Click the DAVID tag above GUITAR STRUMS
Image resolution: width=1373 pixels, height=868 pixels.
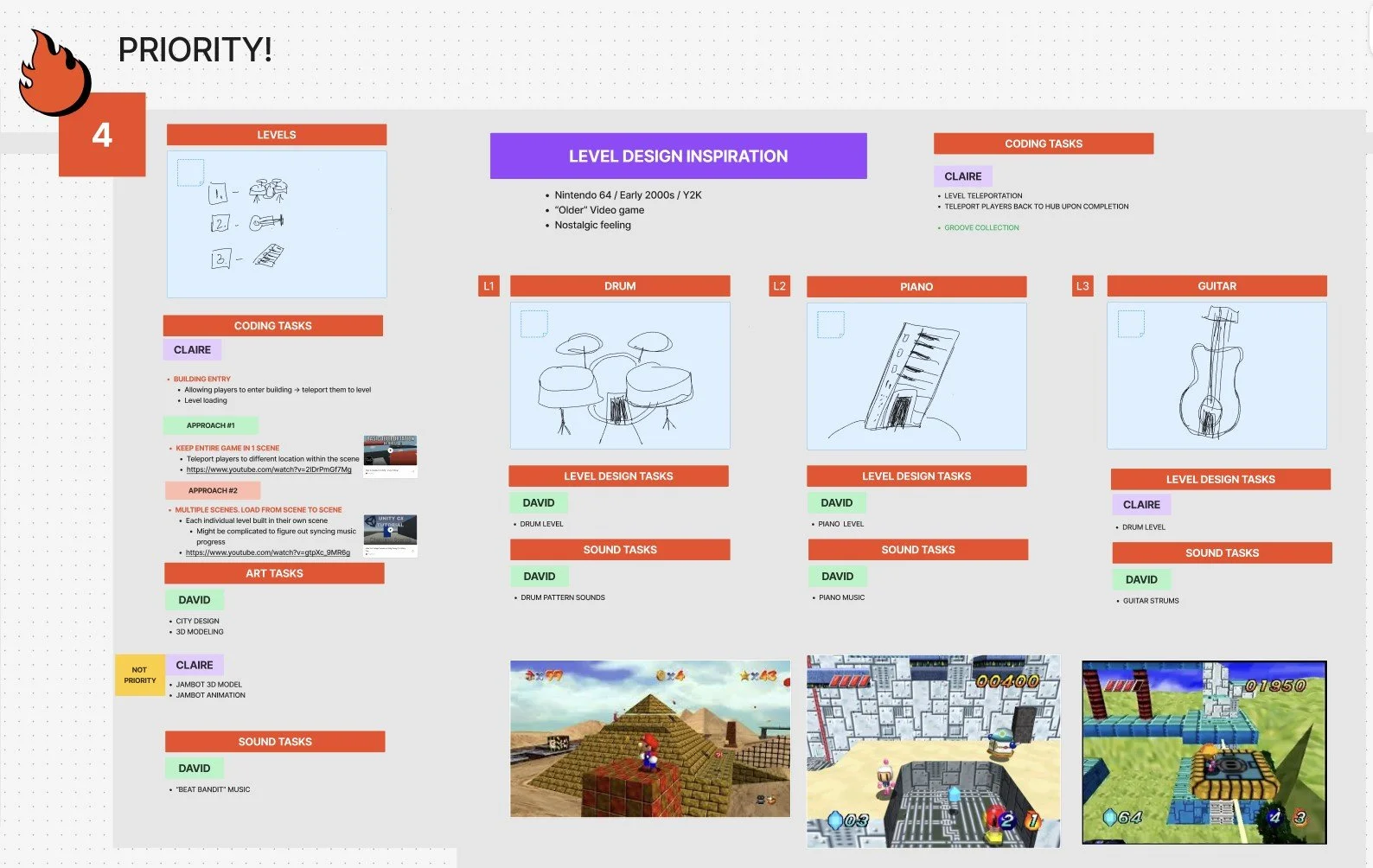tap(1141, 580)
